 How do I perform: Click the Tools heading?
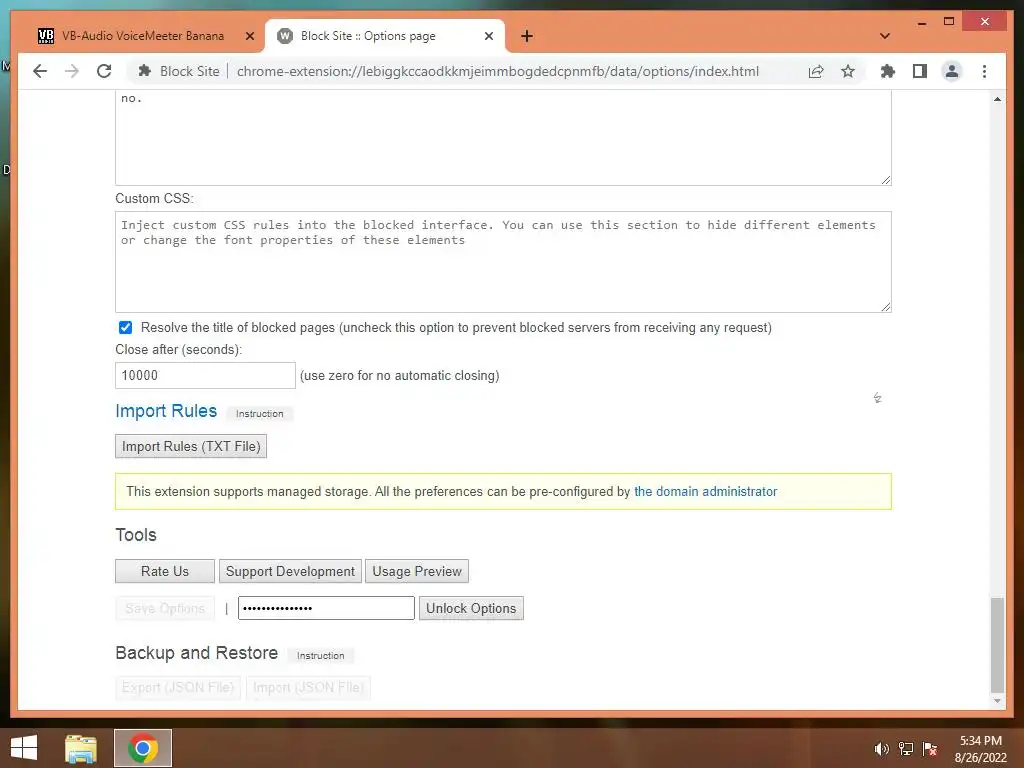(136, 535)
